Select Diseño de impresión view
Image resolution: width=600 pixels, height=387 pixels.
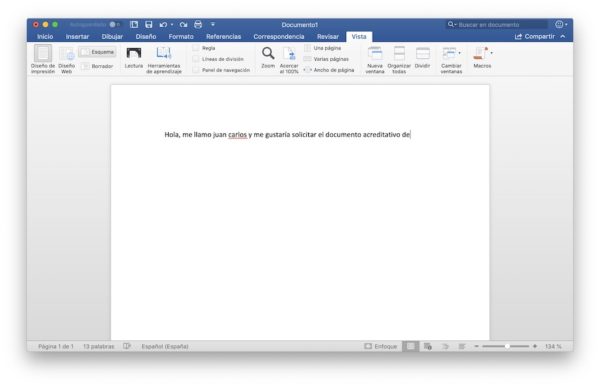[43, 59]
